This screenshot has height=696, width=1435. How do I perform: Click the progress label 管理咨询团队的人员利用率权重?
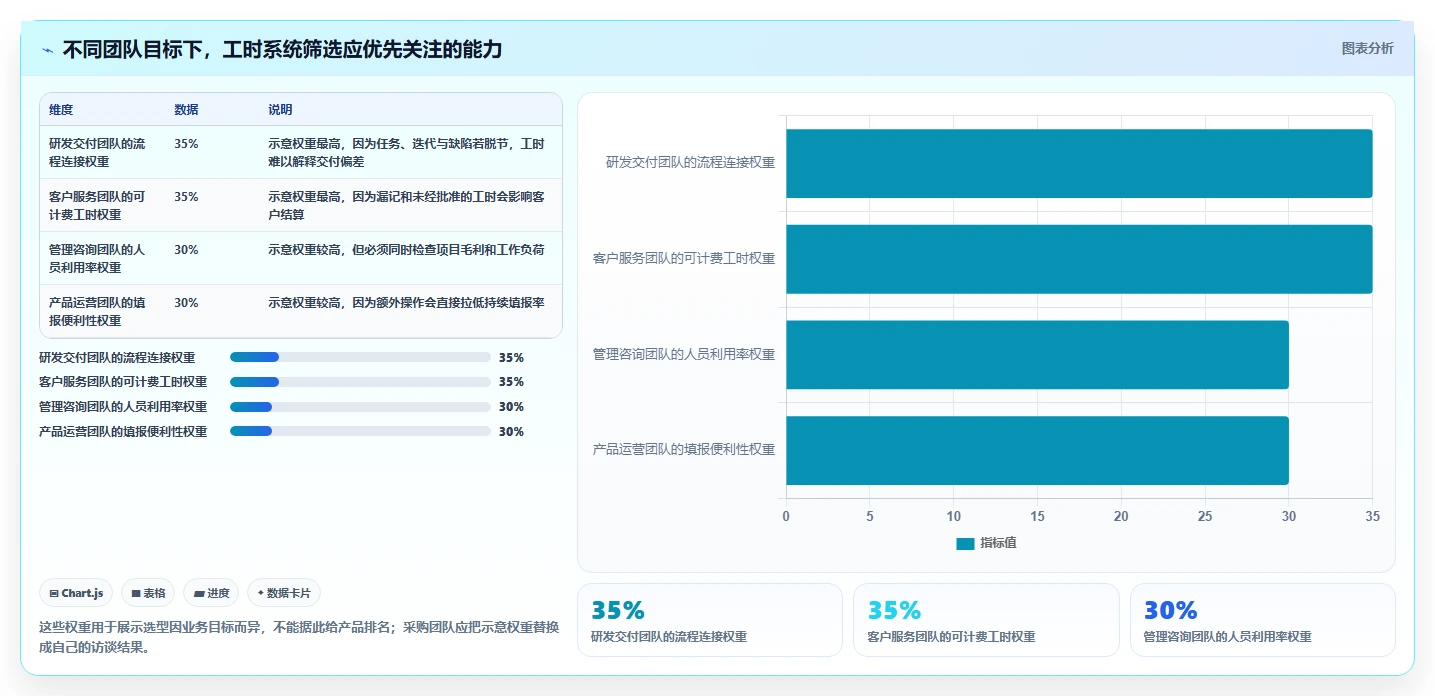[123, 407]
